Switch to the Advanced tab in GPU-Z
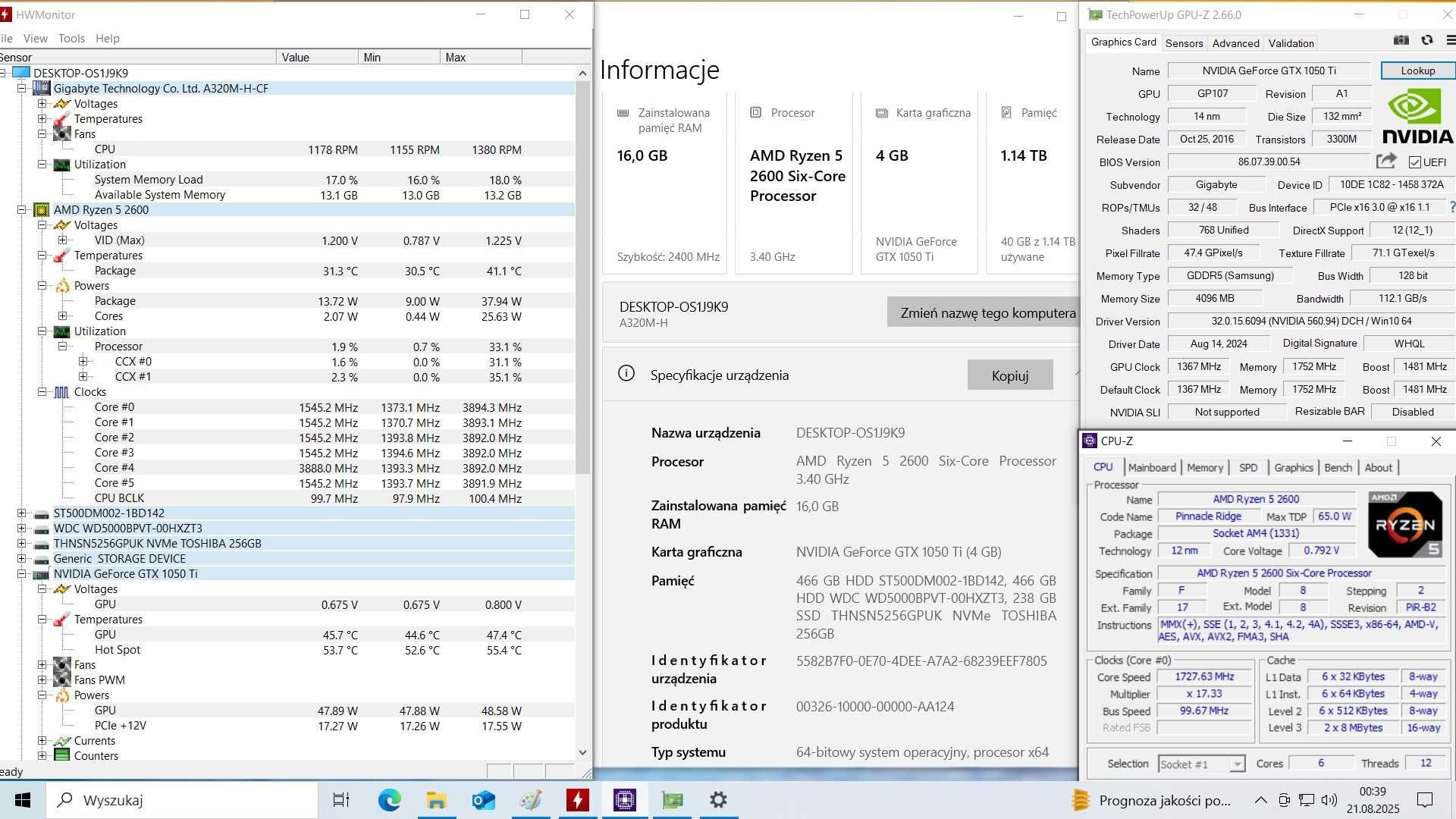This screenshot has height=819, width=1456. pos(1235,43)
